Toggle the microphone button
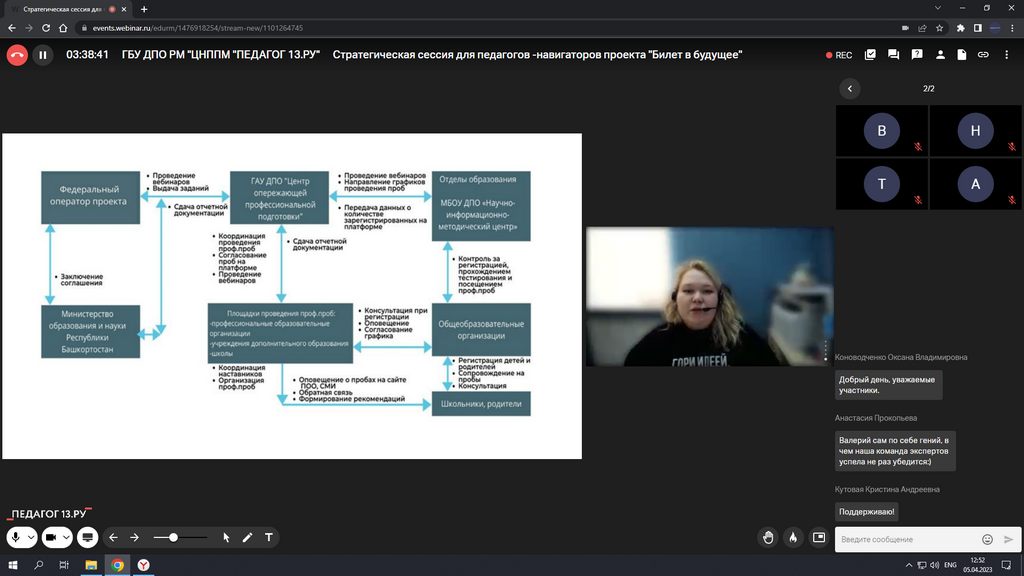Viewport: 1024px width, 576px height. (x=16, y=537)
